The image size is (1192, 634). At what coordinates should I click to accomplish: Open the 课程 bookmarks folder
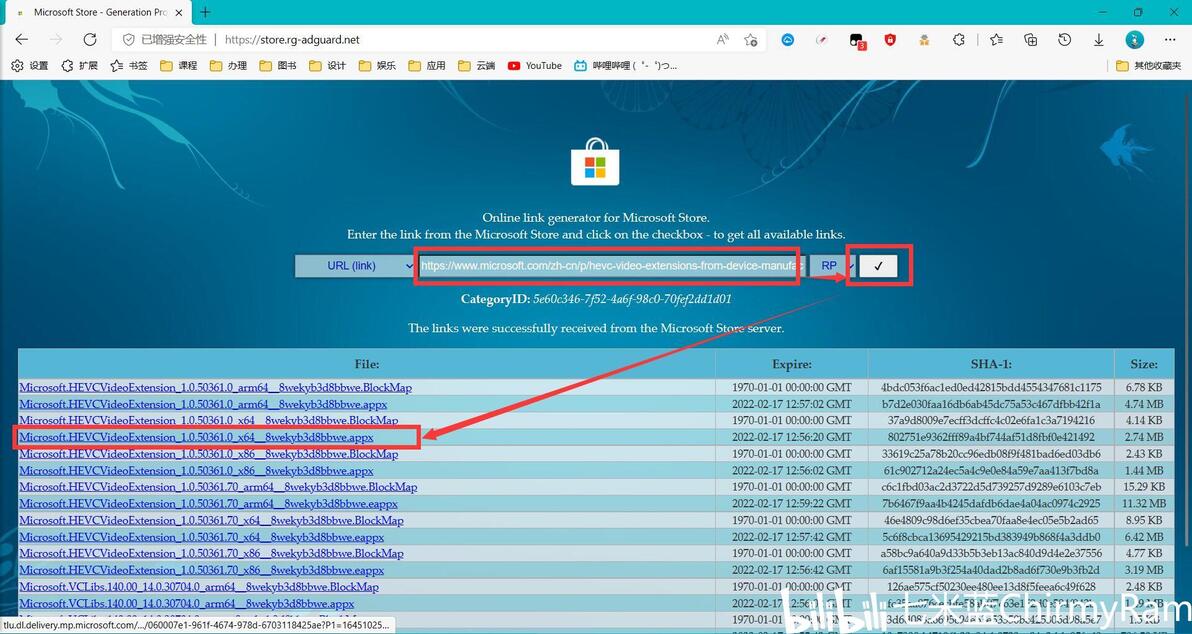tap(179, 66)
